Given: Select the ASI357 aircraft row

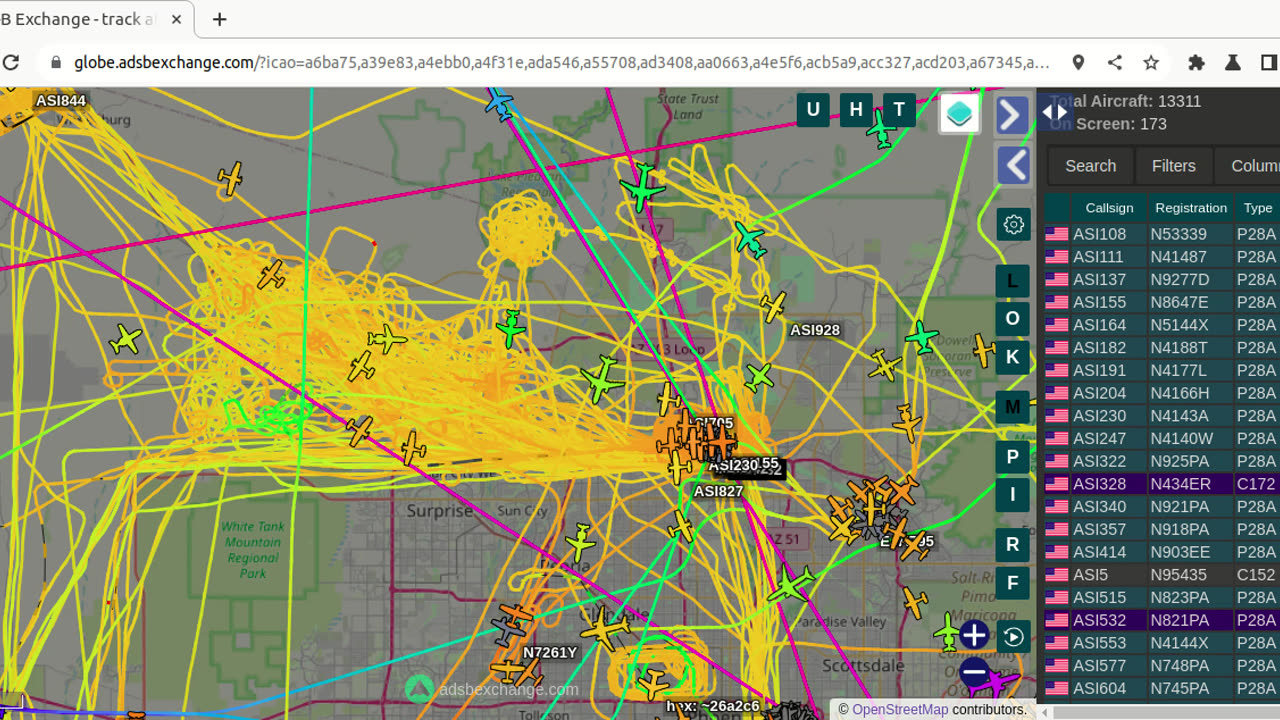Looking at the screenshot, I should click(x=1161, y=529).
